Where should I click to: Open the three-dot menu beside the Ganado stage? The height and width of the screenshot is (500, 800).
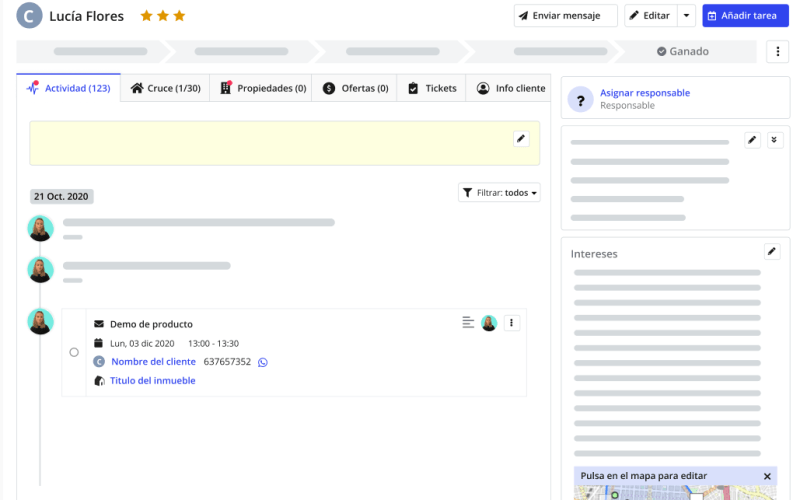[x=777, y=52]
